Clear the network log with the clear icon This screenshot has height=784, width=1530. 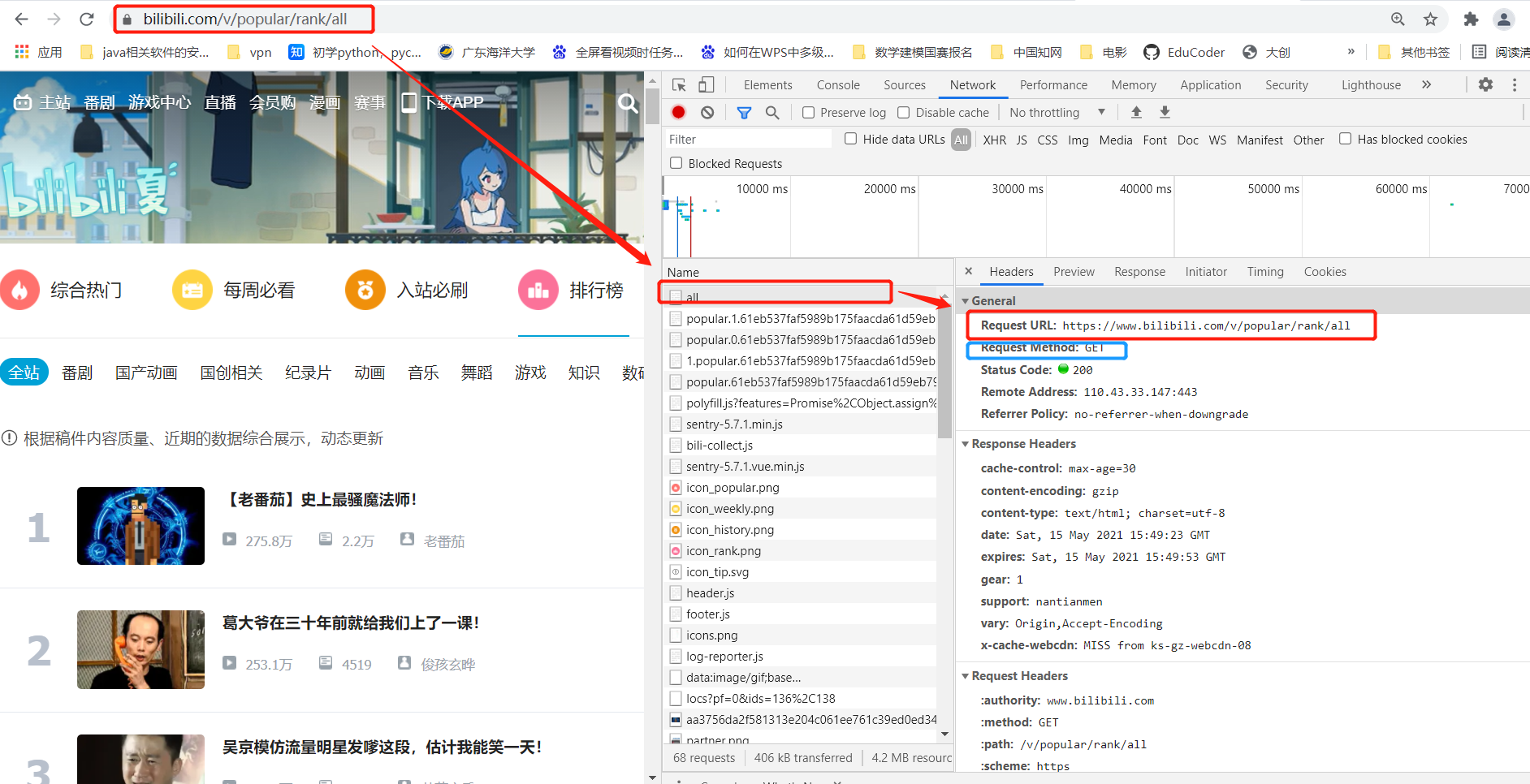click(x=707, y=112)
